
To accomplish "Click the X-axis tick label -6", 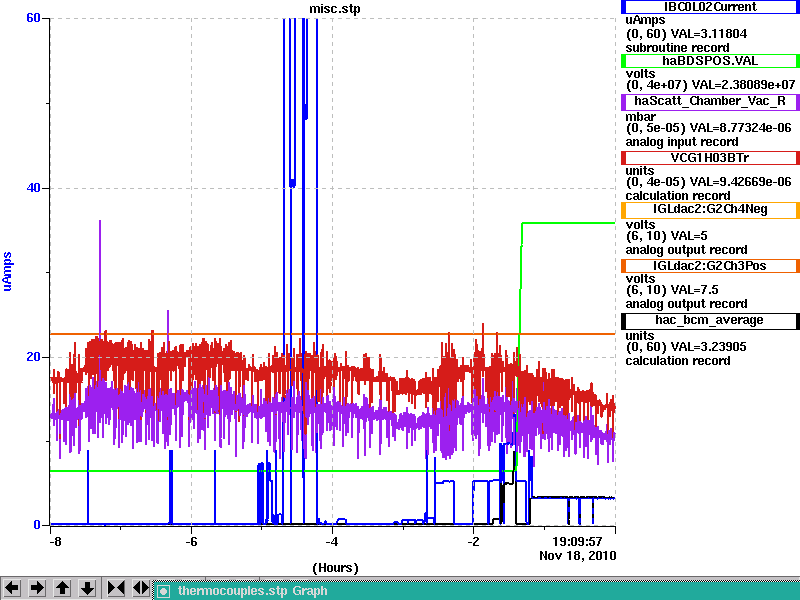I will click(191, 541).
